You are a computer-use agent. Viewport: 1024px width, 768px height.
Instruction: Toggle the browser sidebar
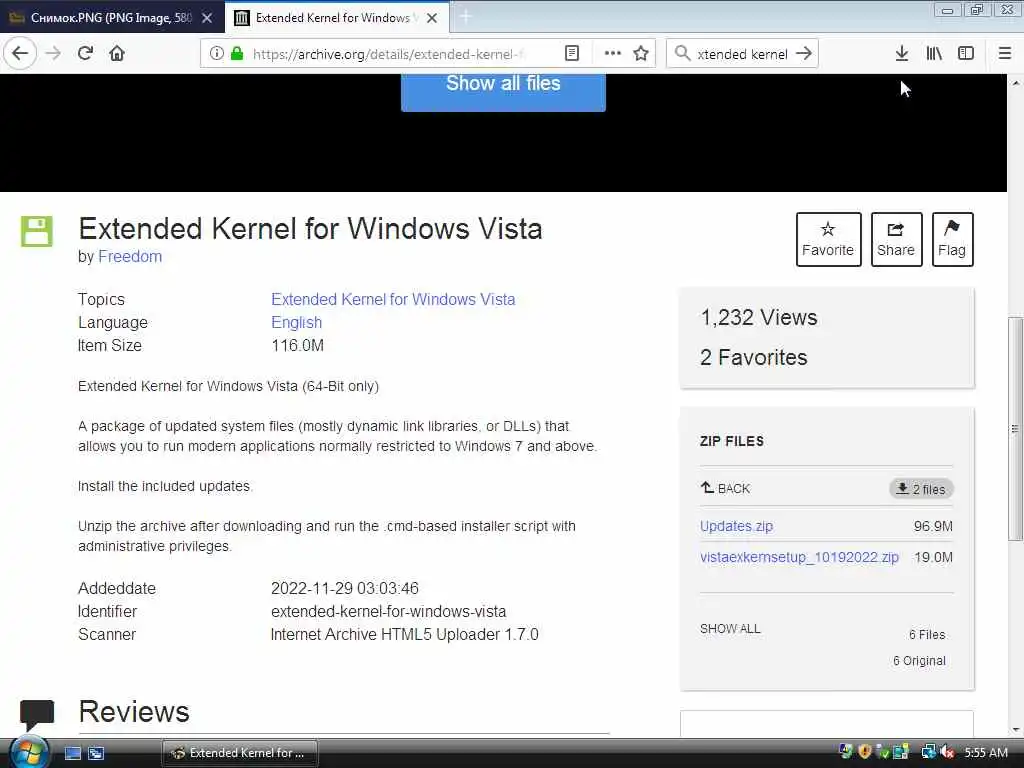tap(966, 54)
